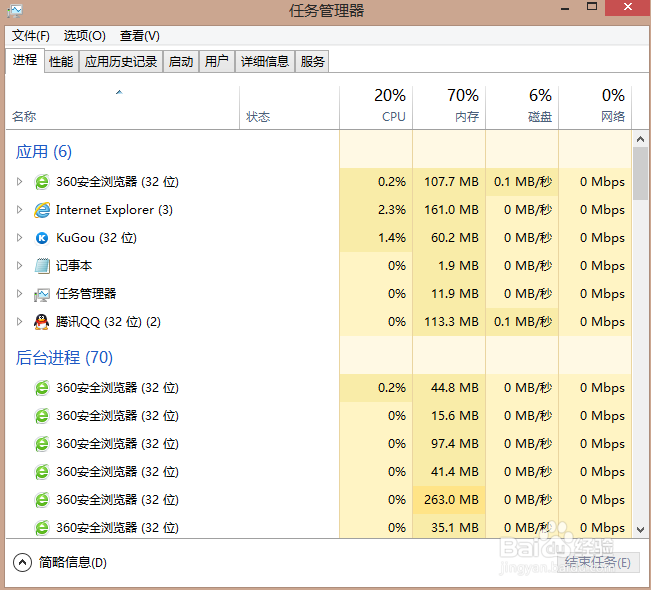Click the 1.9 MB memory cell
651x590 pixels.
[449, 266]
